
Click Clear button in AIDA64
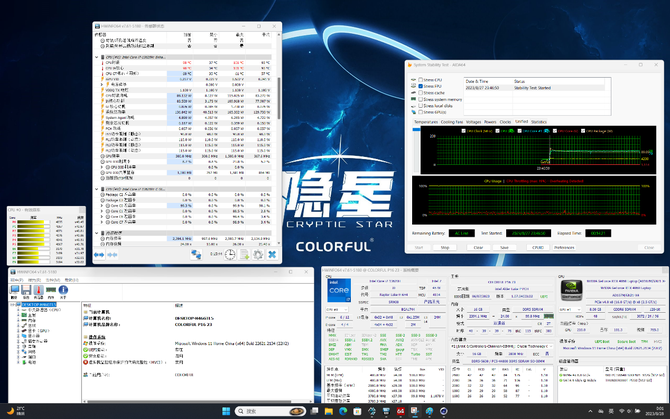coord(478,248)
